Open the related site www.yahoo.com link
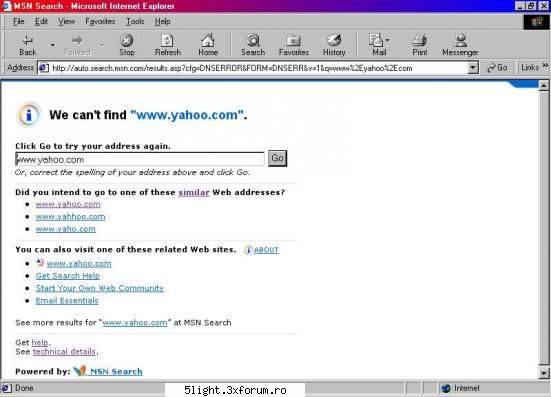 (79, 263)
